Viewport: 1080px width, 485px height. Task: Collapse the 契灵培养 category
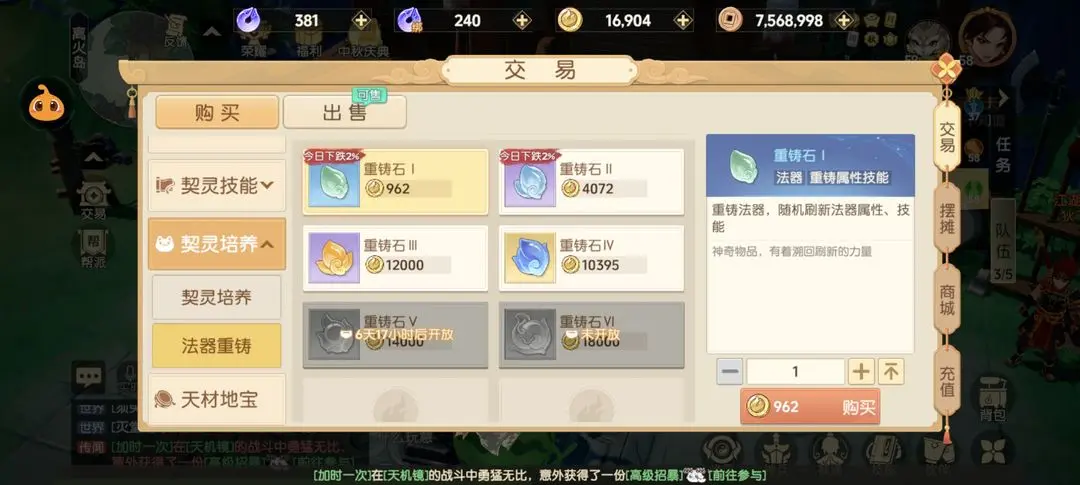click(217, 244)
